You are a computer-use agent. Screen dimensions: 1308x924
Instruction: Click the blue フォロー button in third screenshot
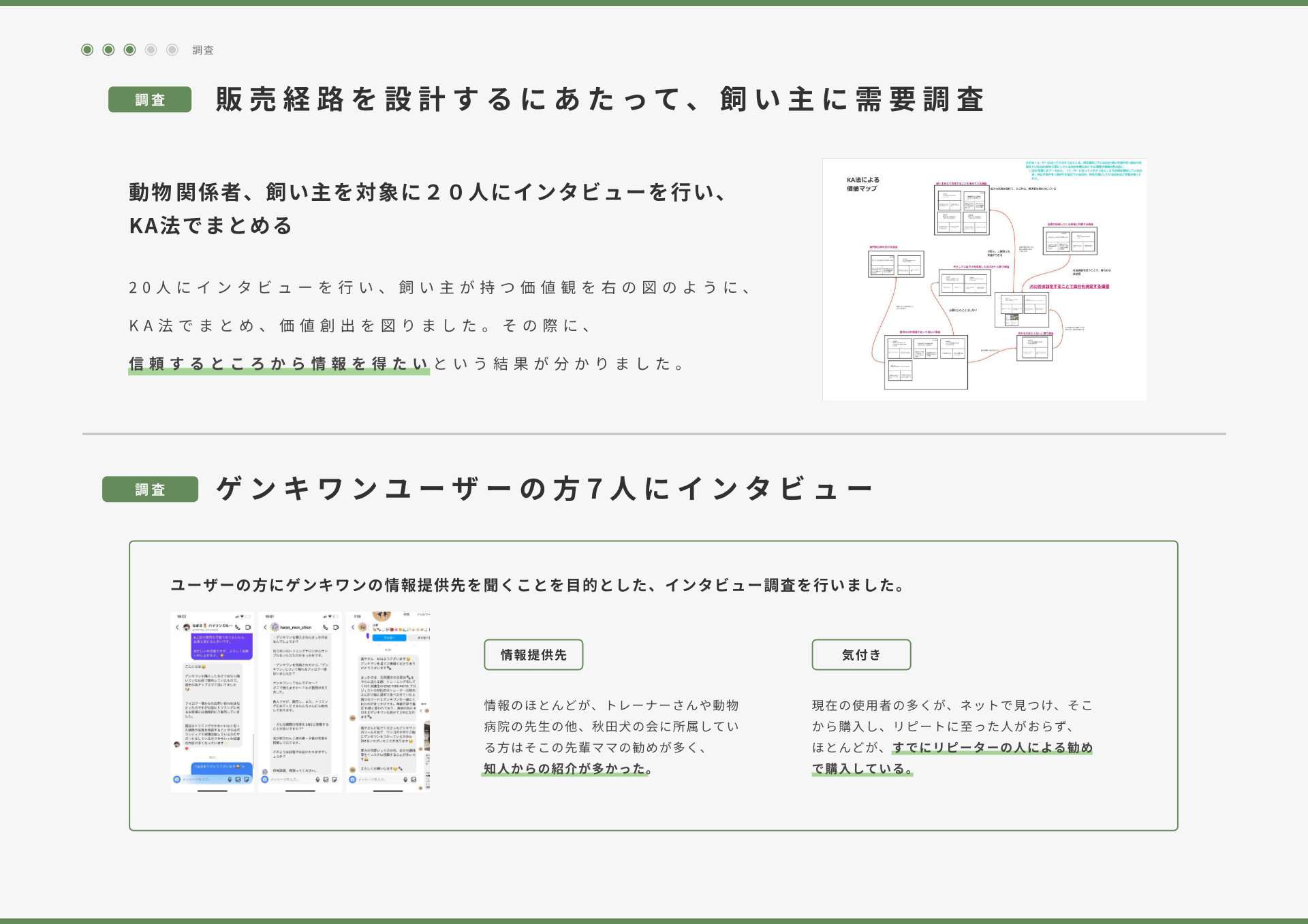pos(389,638)
